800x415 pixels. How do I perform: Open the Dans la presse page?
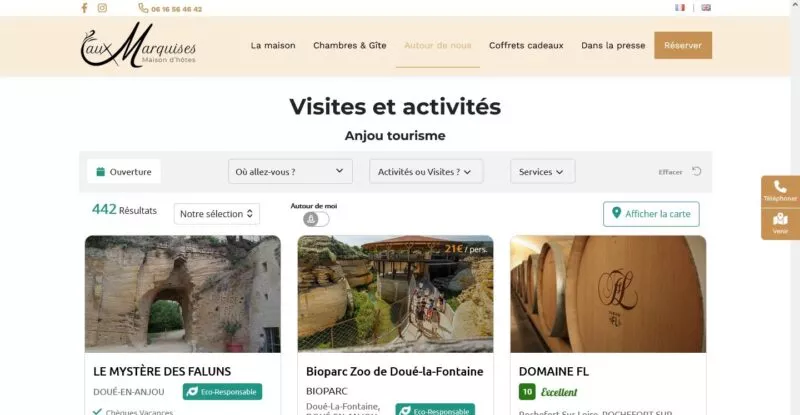coord(612,45)
